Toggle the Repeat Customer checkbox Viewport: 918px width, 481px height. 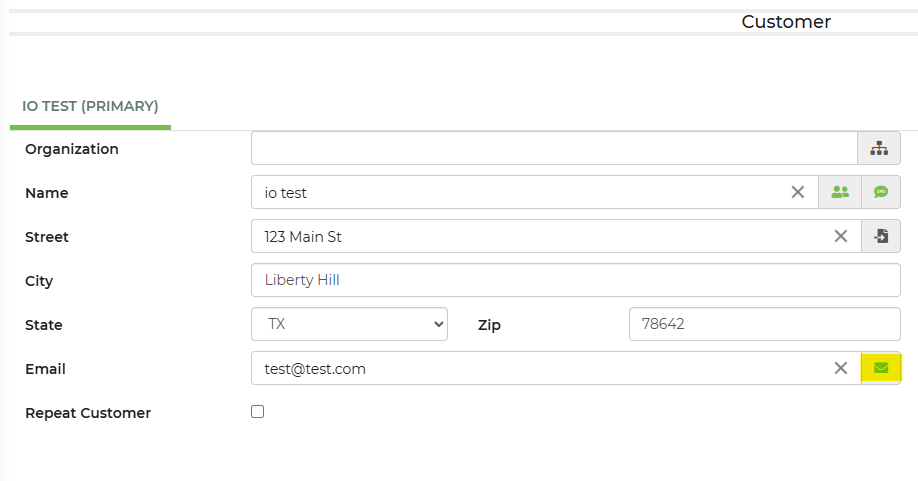(258, 411)
